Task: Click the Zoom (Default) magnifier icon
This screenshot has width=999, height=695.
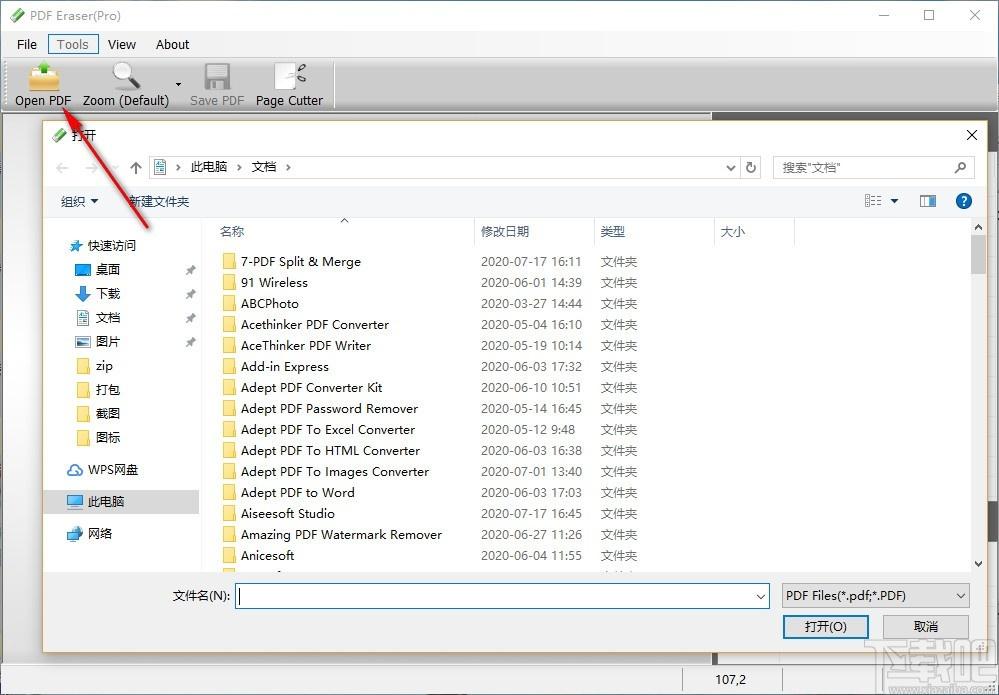Action: click(126, 76)
